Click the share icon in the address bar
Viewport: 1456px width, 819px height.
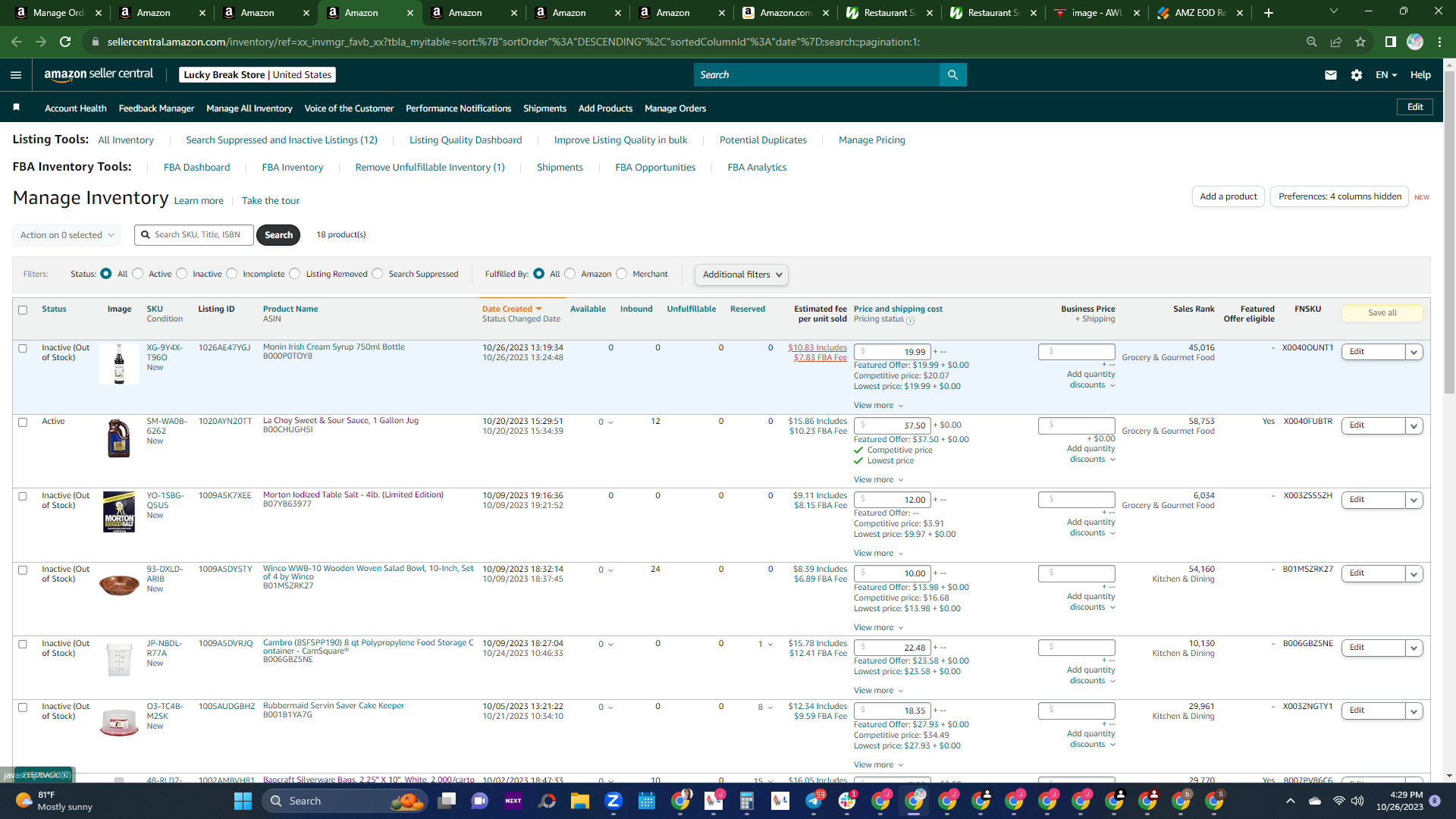click(x=1336, y=42)
